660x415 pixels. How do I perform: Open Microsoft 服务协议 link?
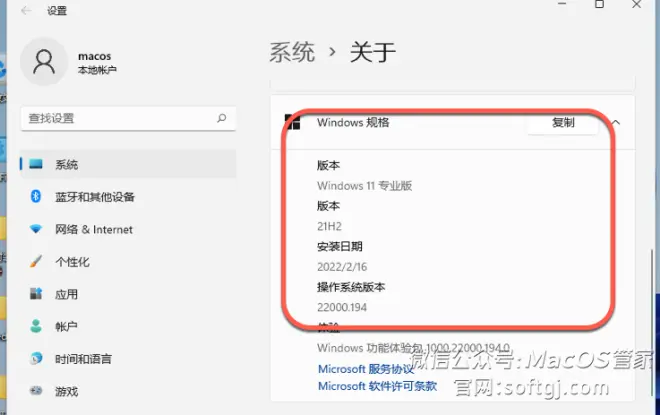(366, 369)
